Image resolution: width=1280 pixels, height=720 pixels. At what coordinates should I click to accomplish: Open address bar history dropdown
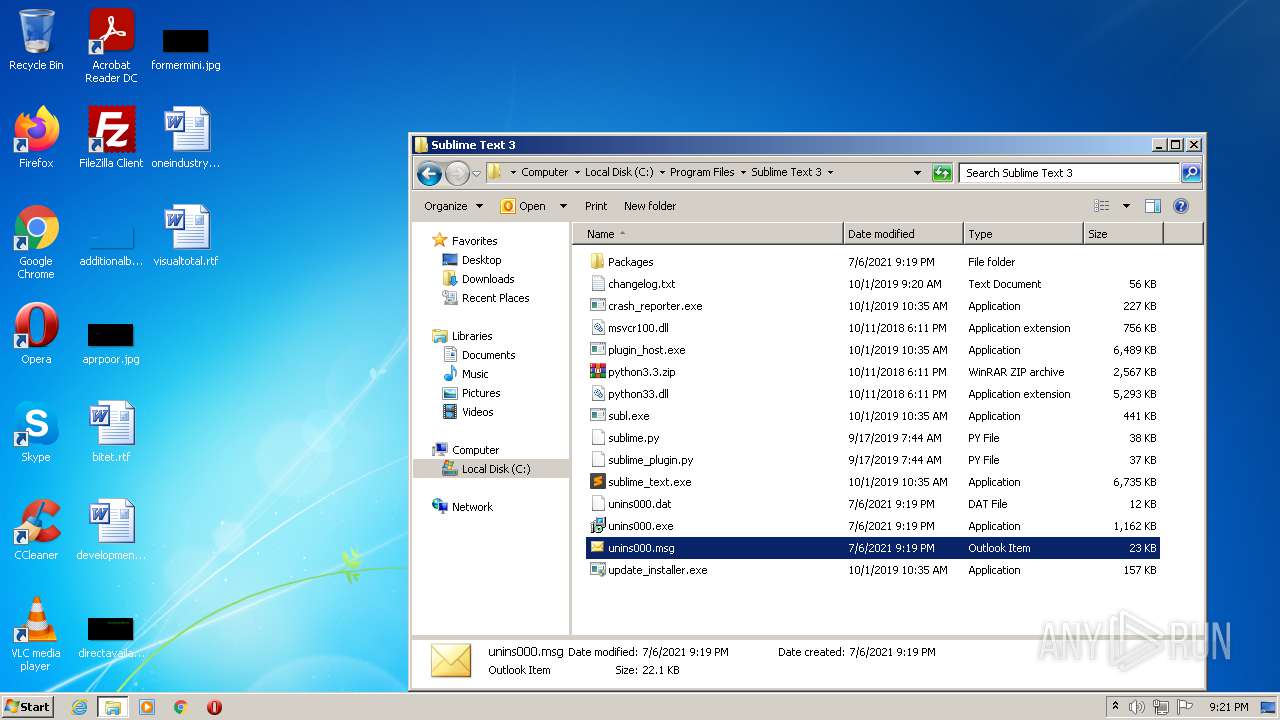917,173
